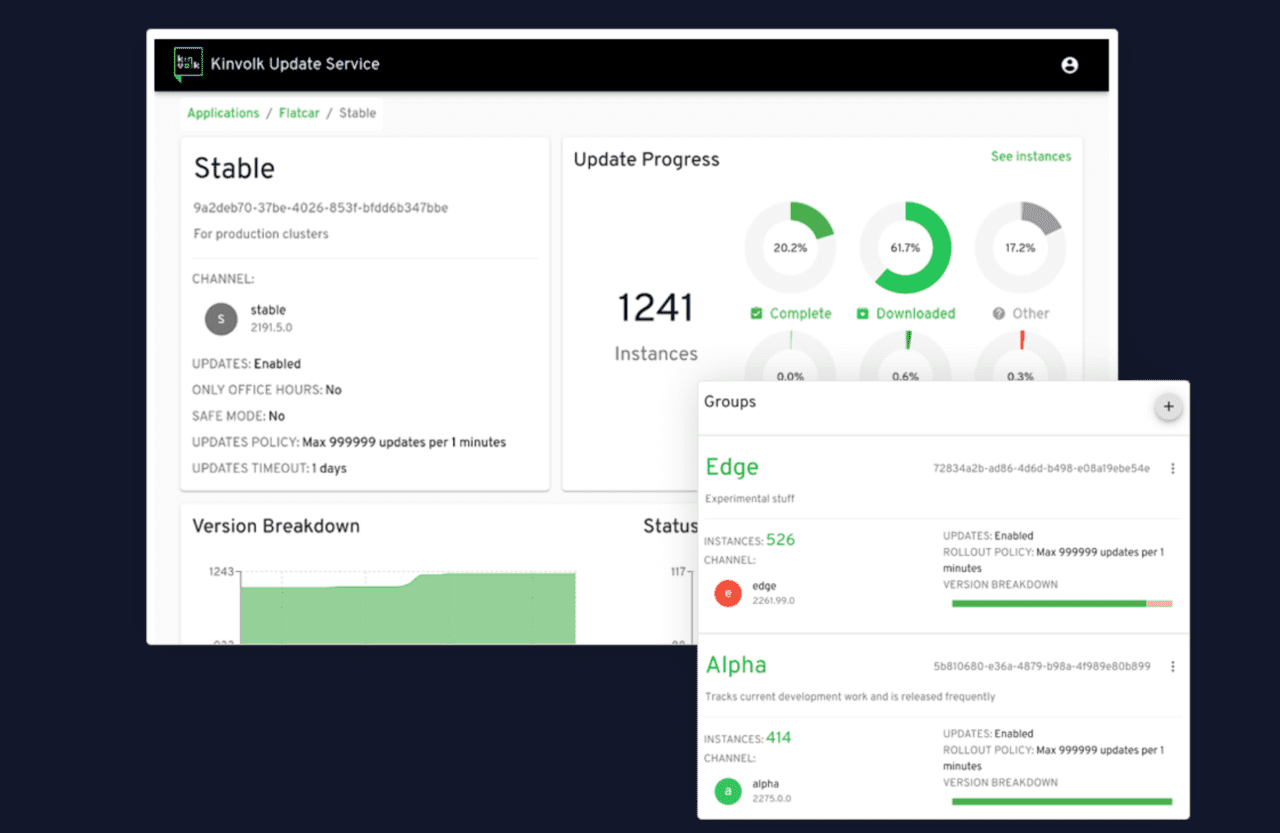Go to Applications breadcrumb link
Screen dimensions: 1280x833
point(223,113)
